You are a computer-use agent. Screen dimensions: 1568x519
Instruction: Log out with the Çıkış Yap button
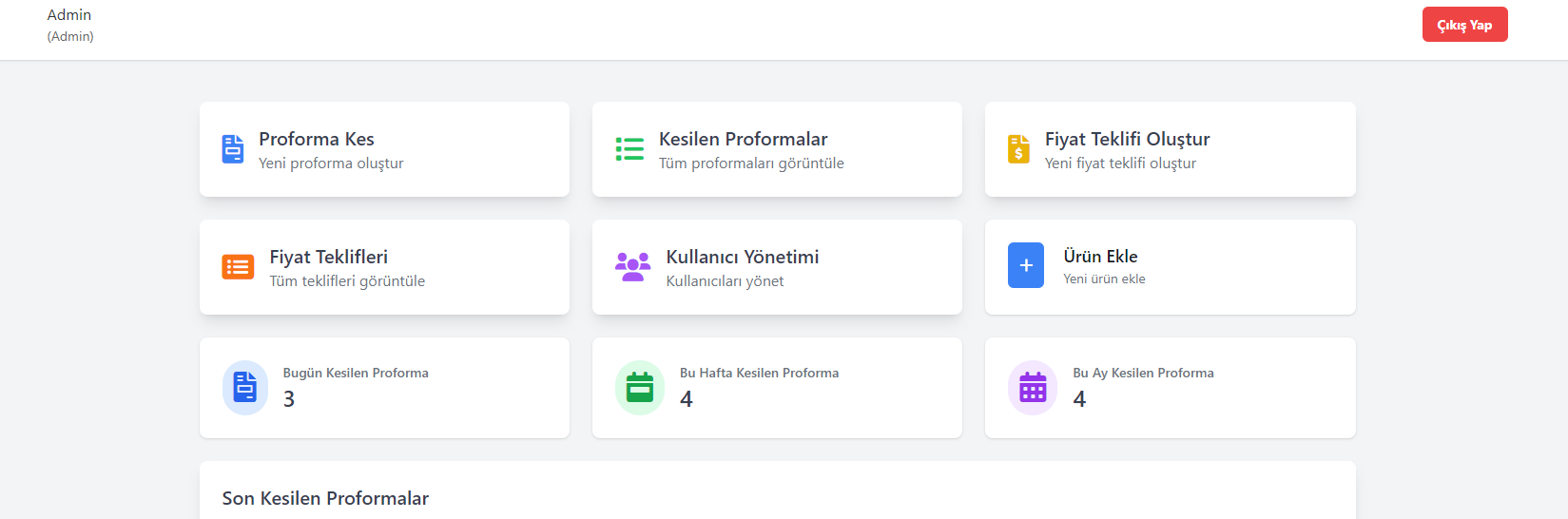[x=1465, y=25]
